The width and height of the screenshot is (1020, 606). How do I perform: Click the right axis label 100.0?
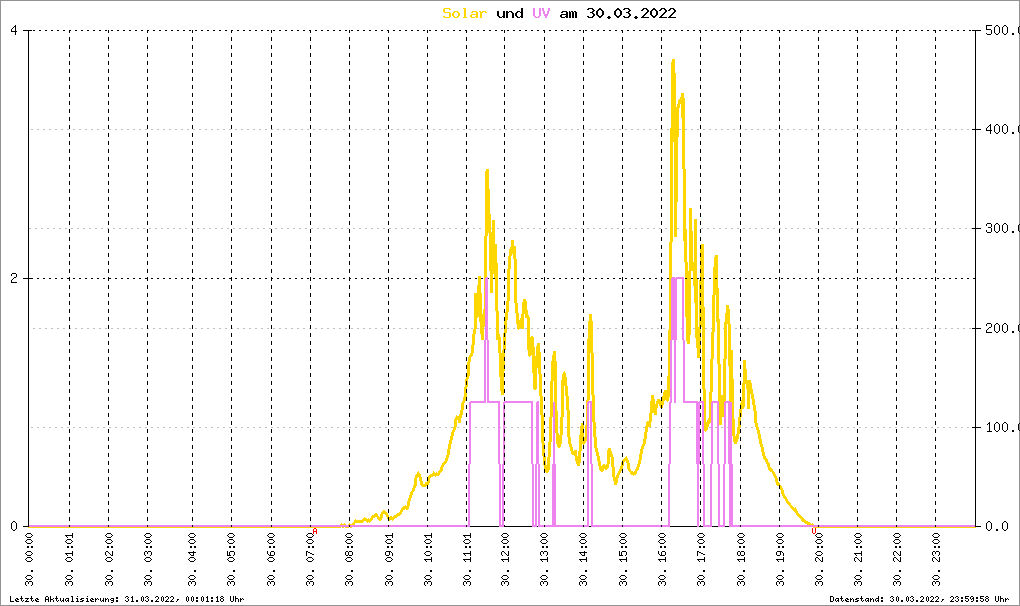[1000, 427]
